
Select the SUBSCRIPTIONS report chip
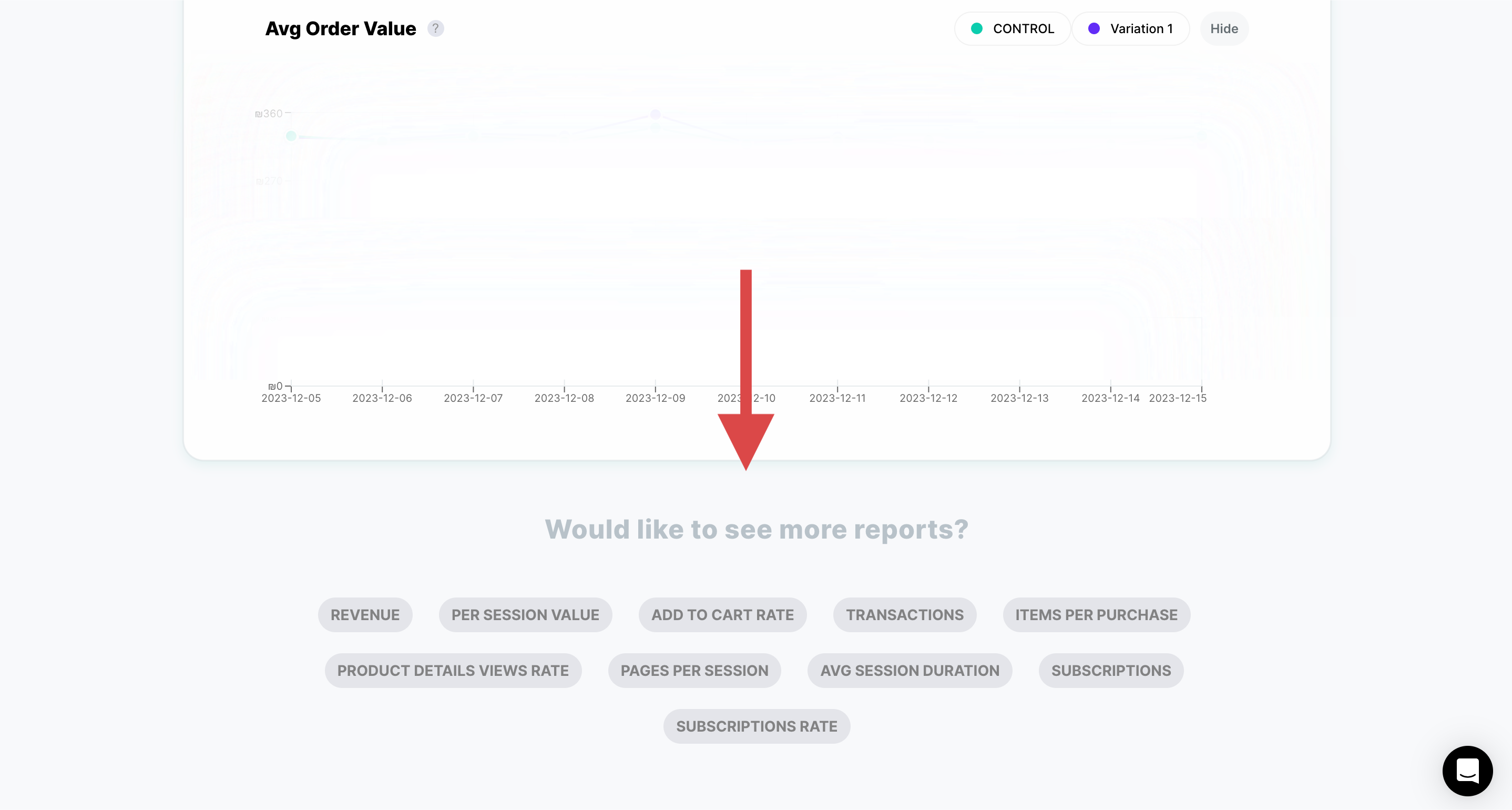point(1111,670)
